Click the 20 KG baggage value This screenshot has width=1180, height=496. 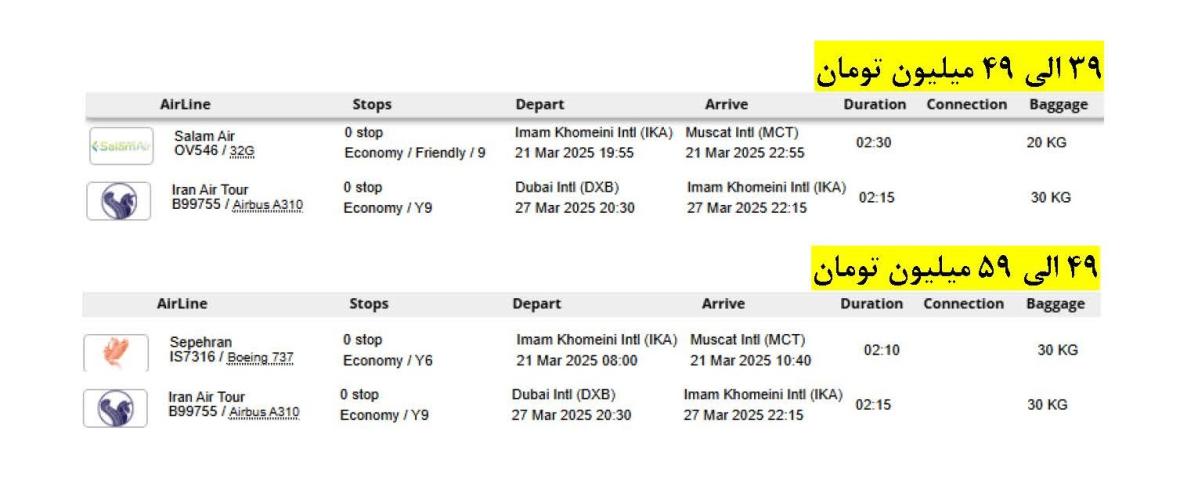click(1046, 143)
